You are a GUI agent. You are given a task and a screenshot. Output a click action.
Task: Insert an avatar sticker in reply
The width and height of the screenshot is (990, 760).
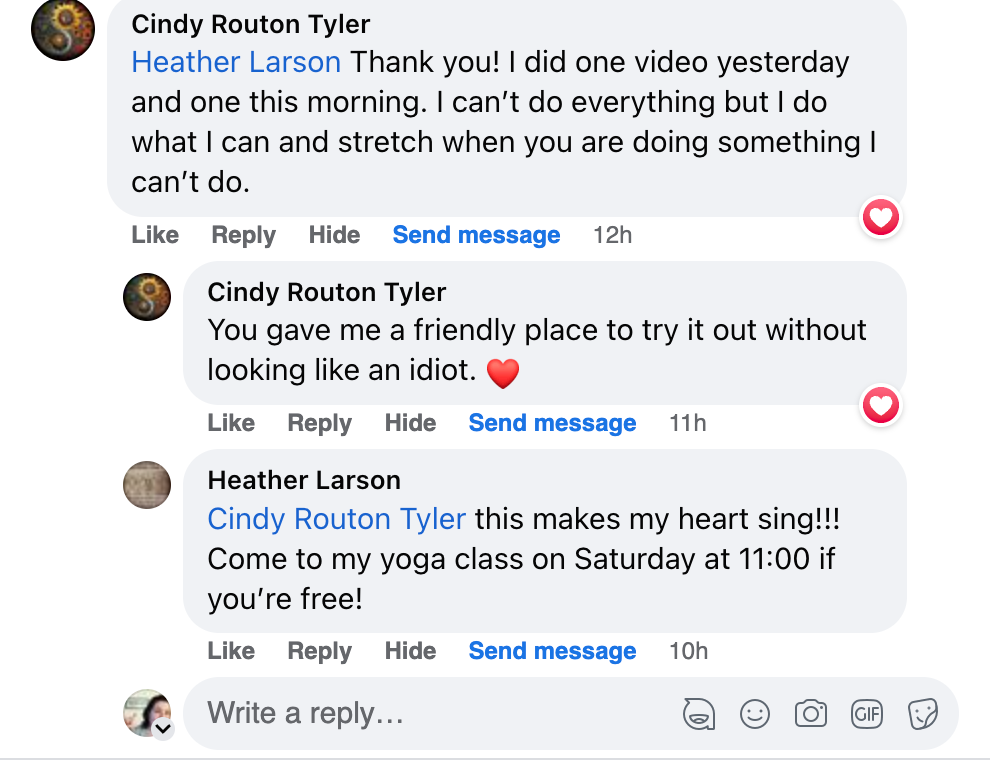699,714
